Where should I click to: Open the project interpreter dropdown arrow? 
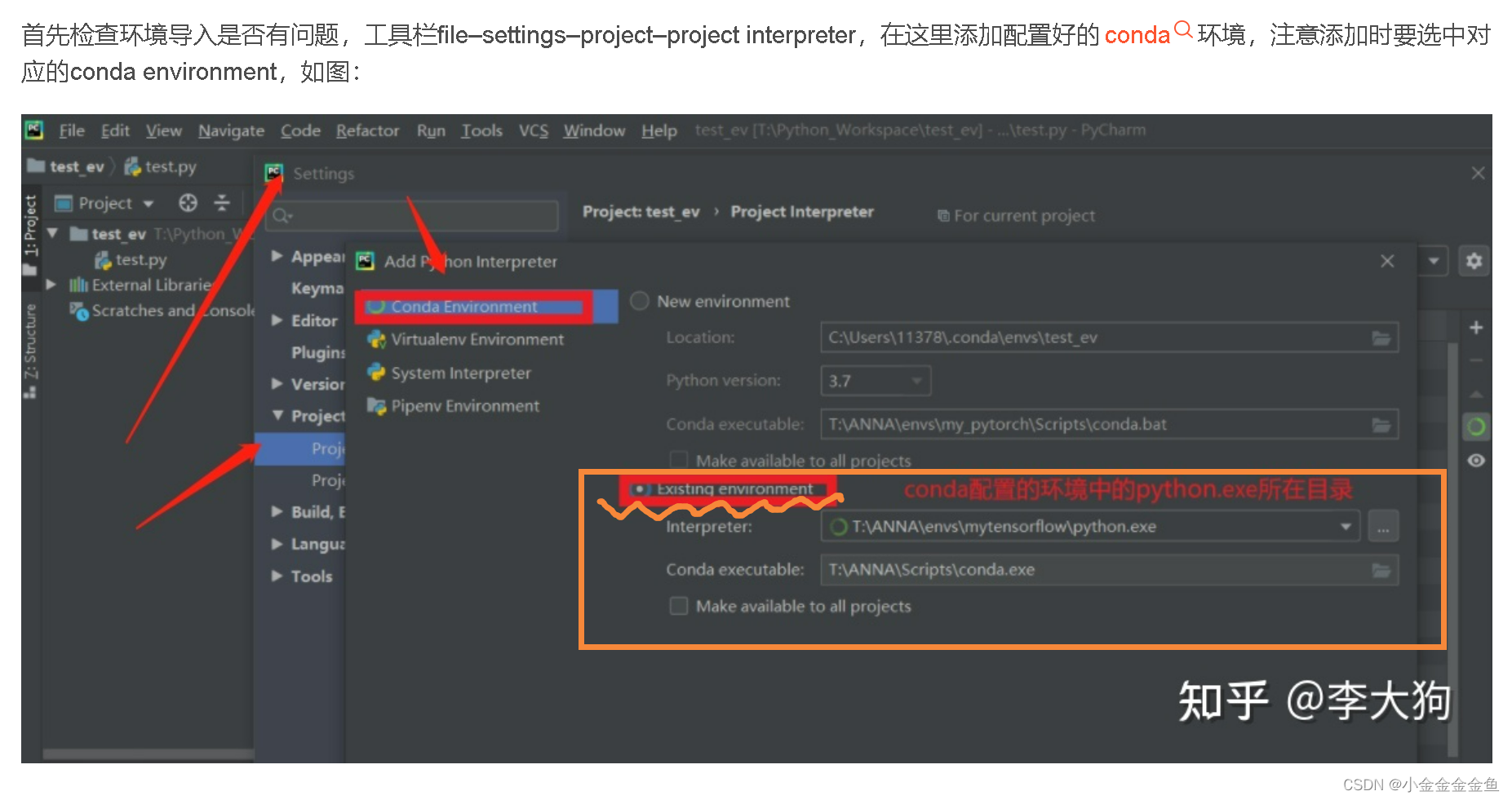[x=1434, y=261]
